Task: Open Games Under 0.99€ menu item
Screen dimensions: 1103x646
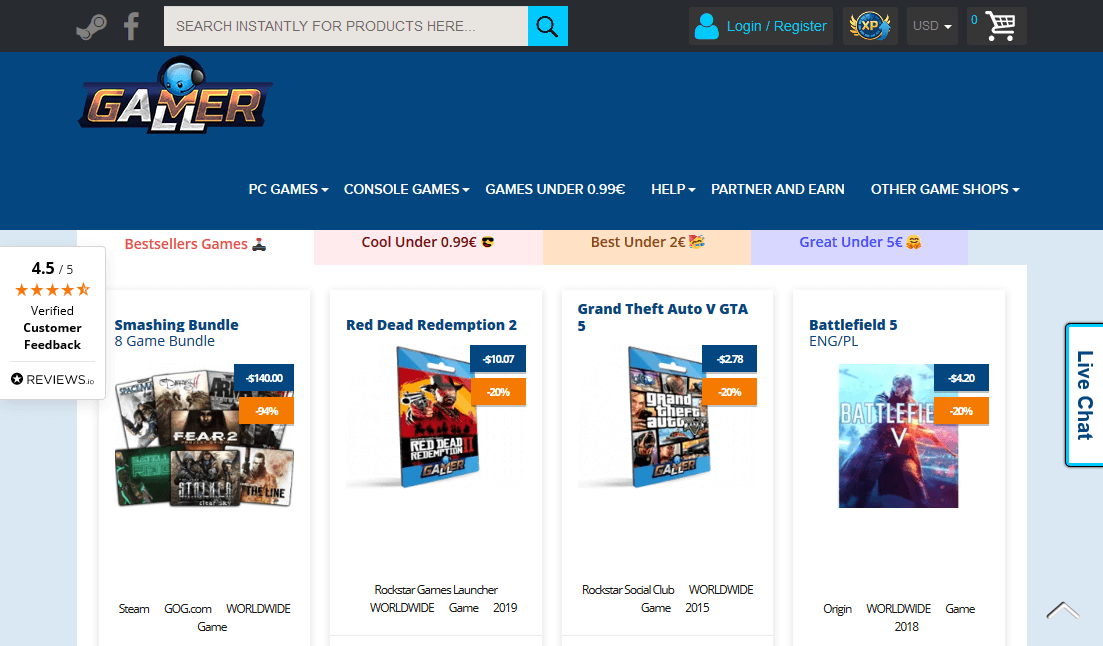Action: coord(555,189)
